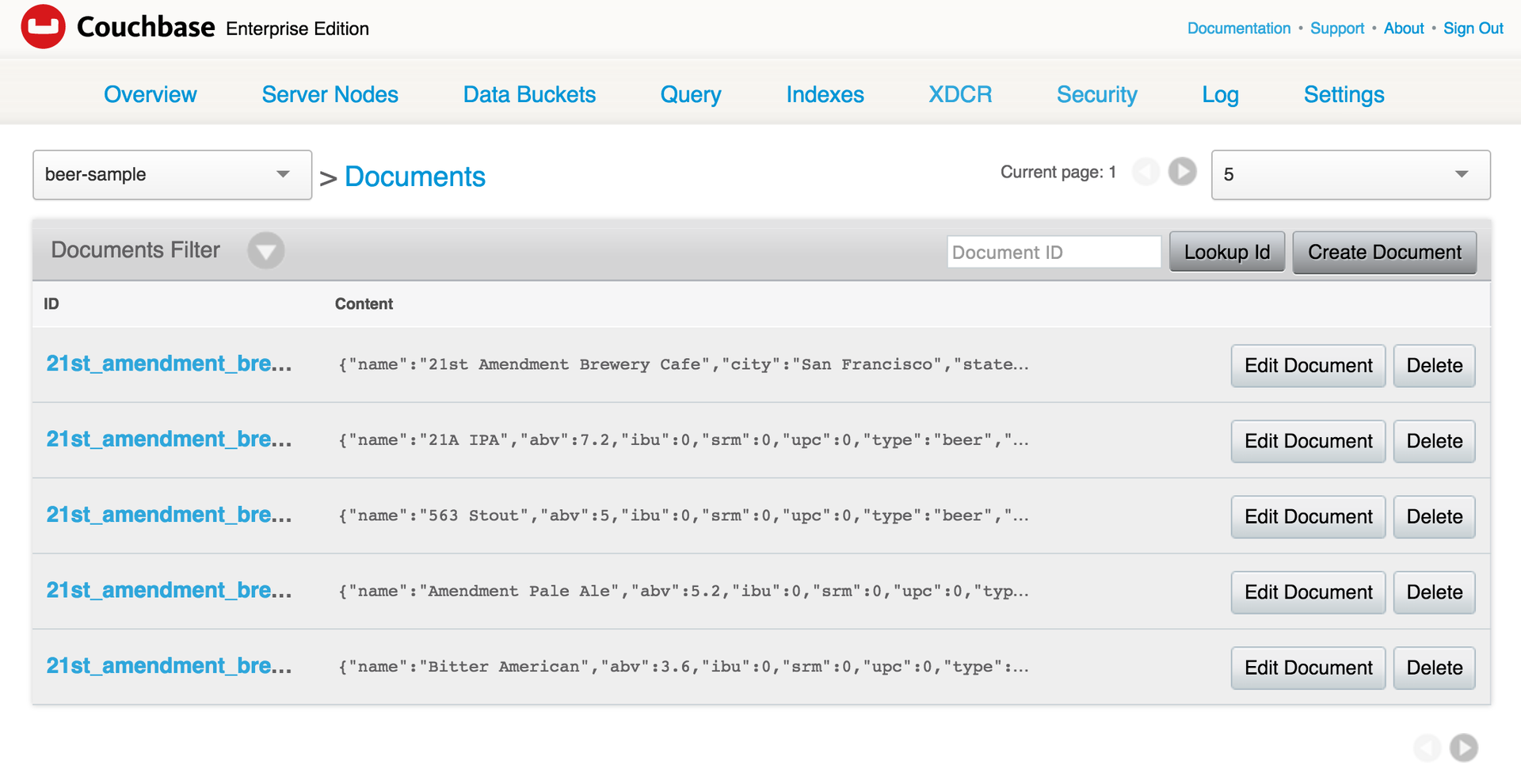Click the 563 Stout content text
The height and width of the screenshot is (784, 1521).
click(x=684, y=516)
